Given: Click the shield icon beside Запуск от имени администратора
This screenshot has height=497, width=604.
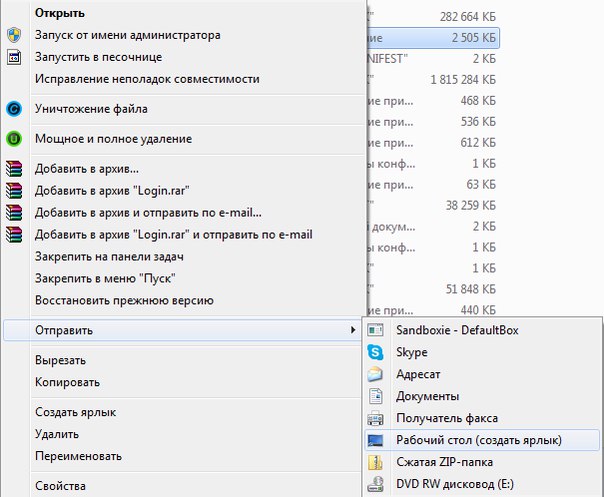Looking at the screenshot, I should tap(14, 35).
